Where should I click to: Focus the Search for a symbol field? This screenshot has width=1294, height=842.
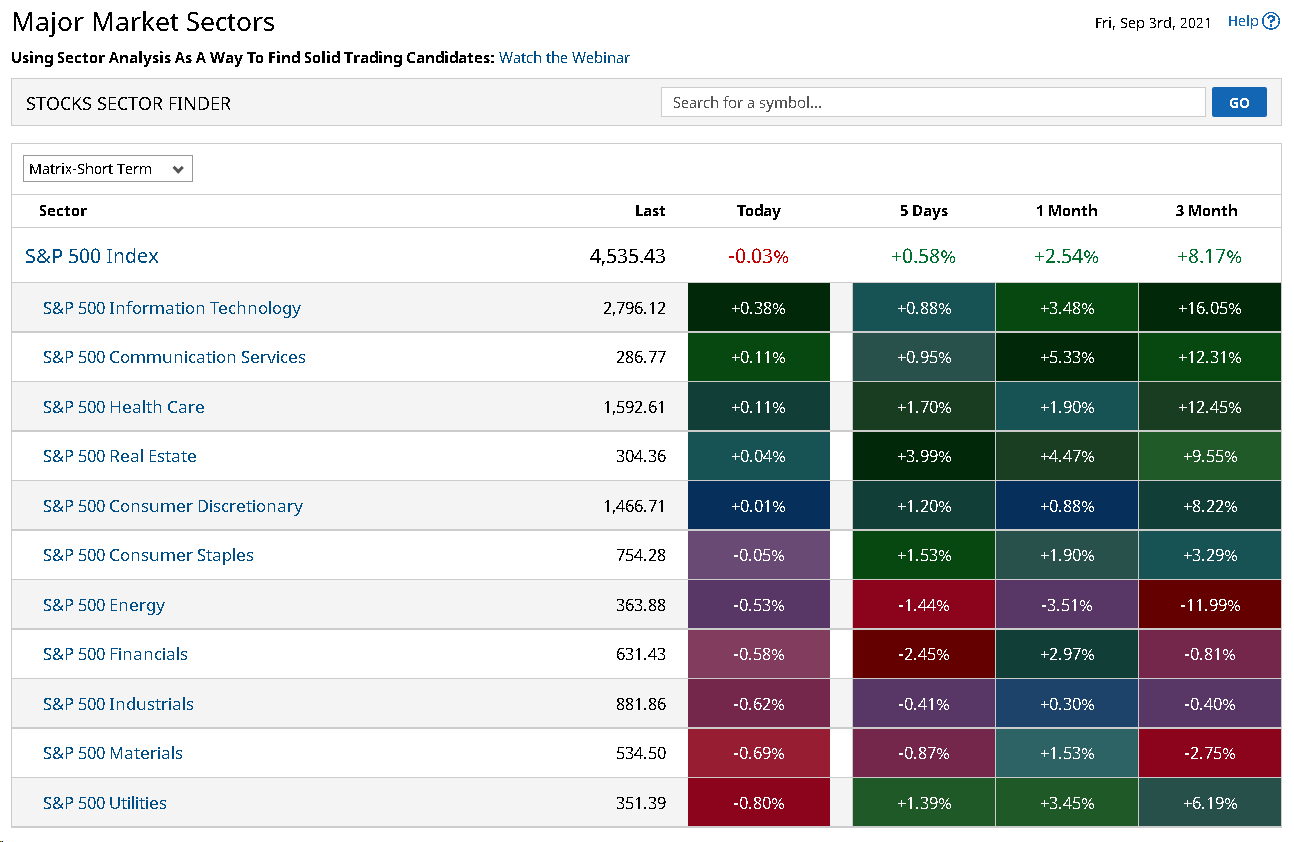pyautogui.click(x=933, y=103)
